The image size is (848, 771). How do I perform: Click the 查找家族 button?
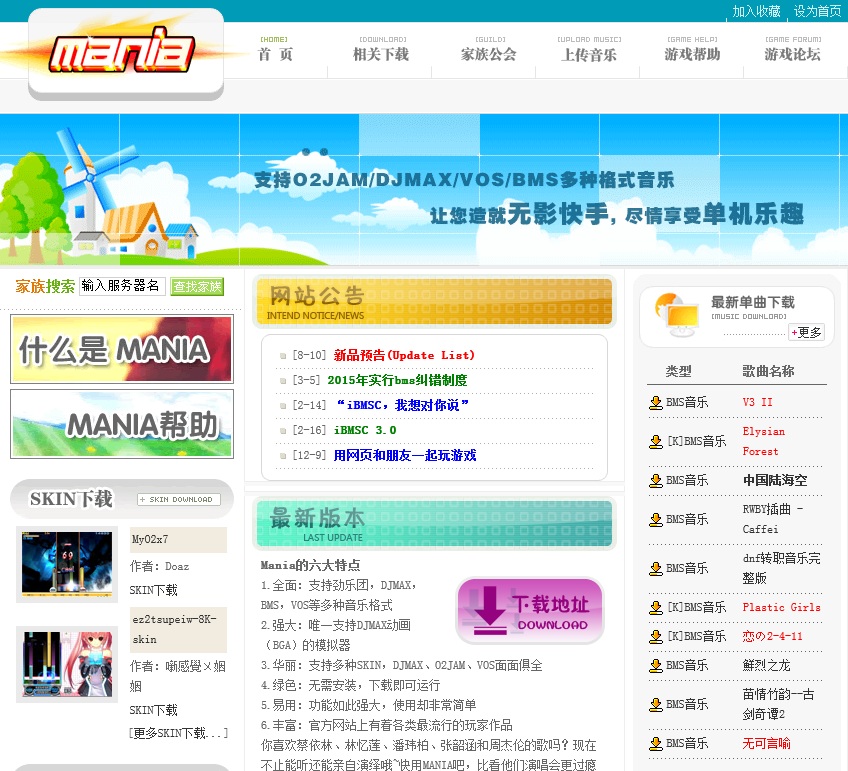[197, 287]
